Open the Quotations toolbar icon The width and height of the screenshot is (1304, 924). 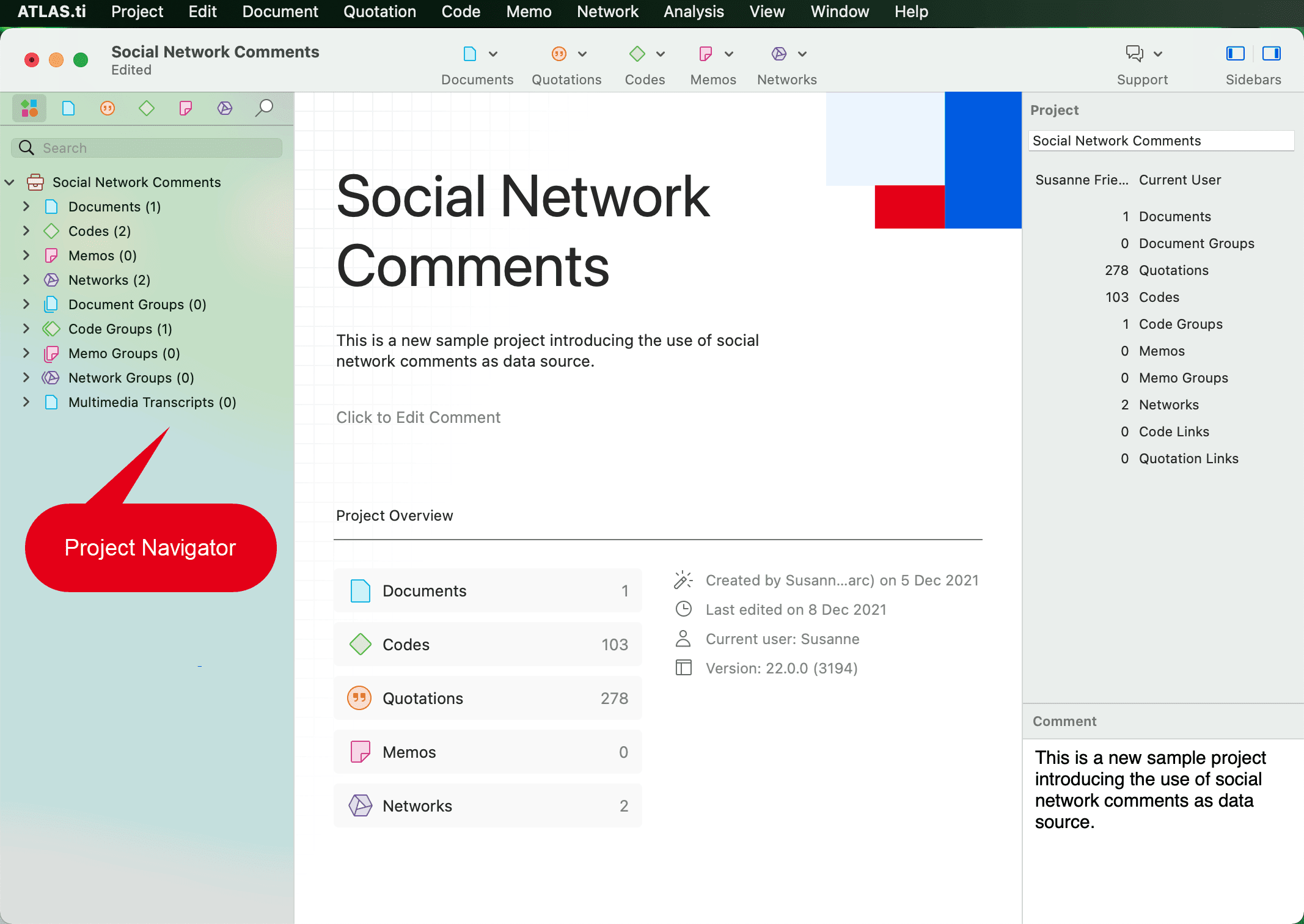point(559,54)
